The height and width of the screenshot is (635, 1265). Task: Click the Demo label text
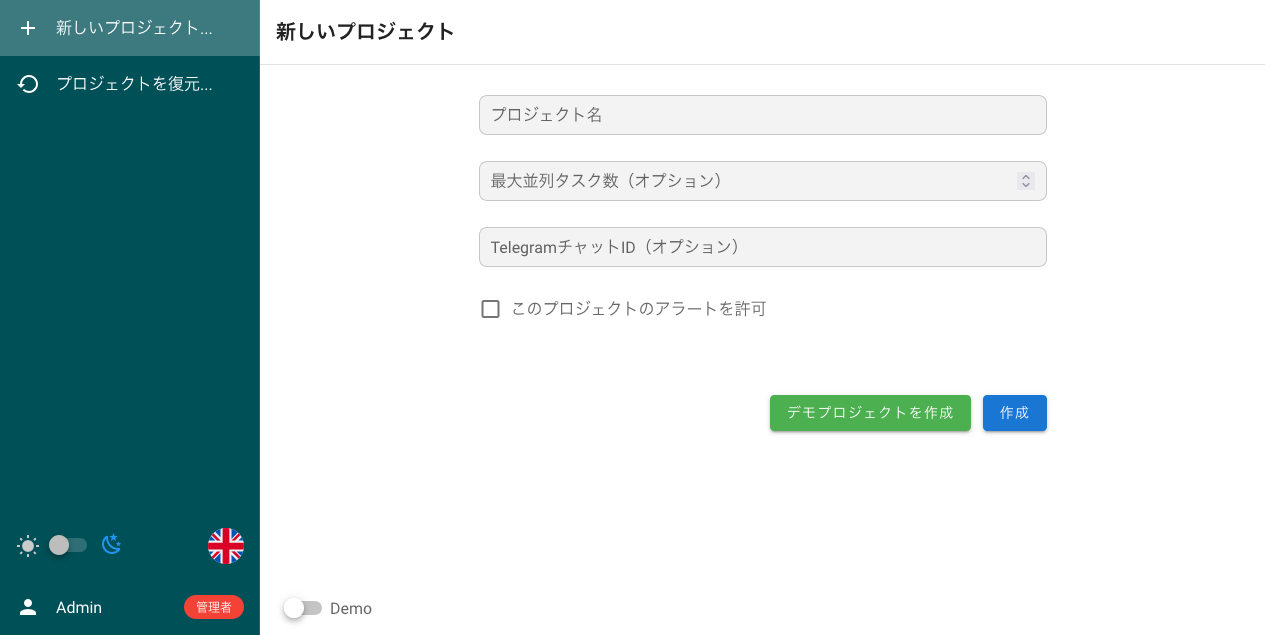click(351, 608)
